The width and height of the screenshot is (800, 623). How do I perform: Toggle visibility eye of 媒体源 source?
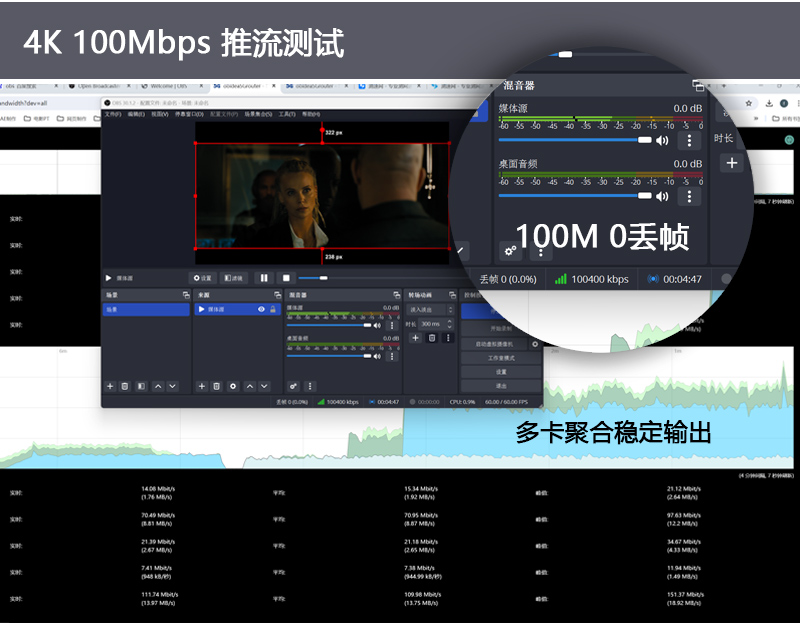262,310
